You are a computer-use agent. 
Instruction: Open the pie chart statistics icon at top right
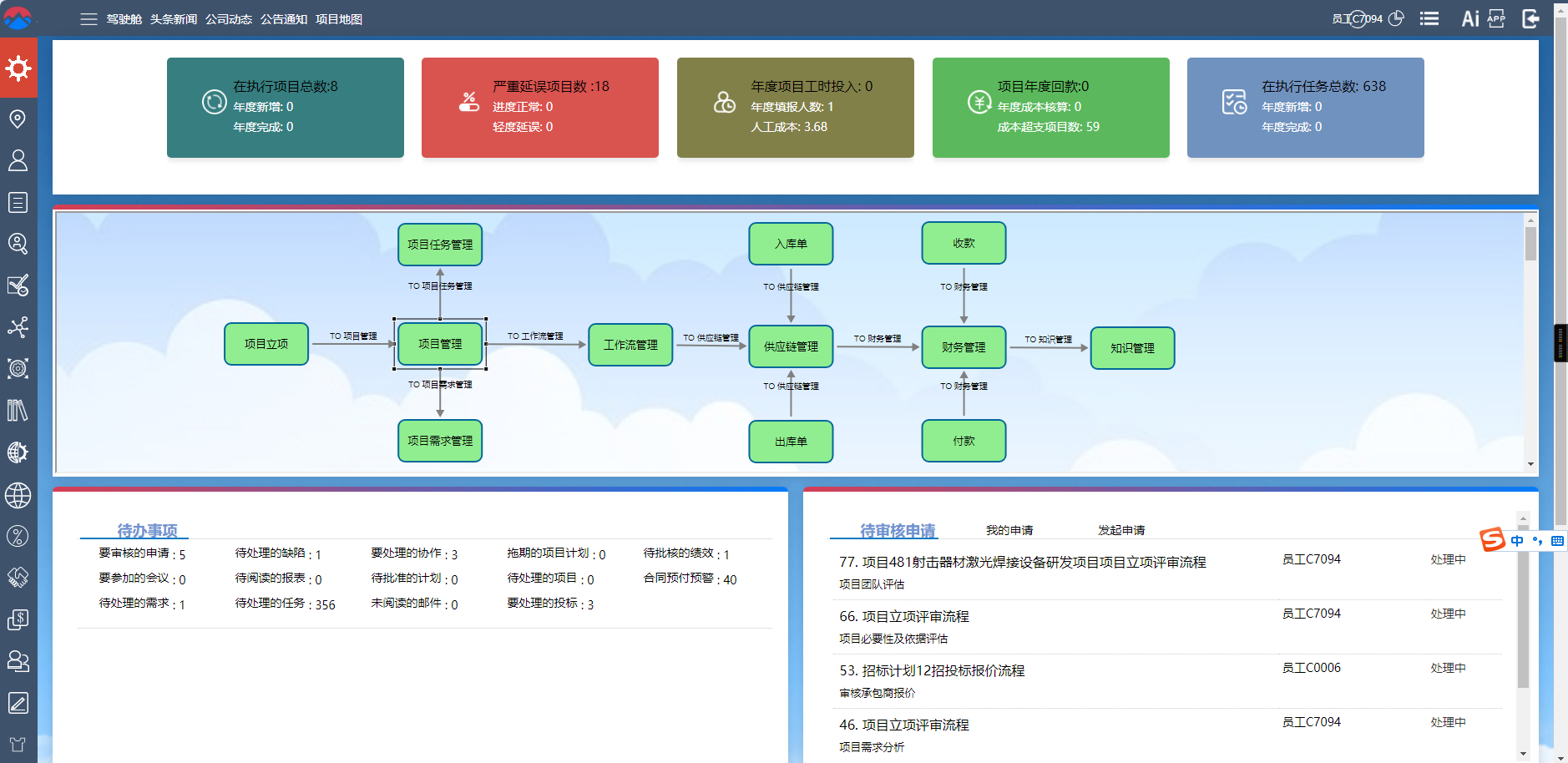[1397, 18]
